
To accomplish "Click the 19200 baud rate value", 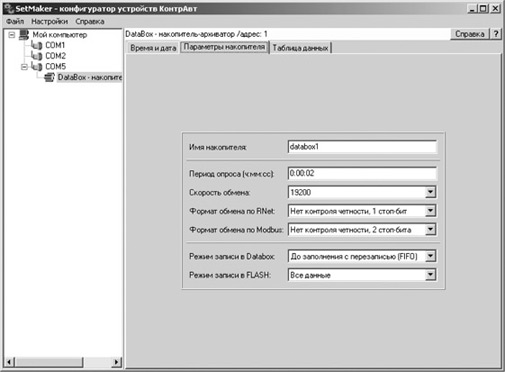I will click(301, 192).
